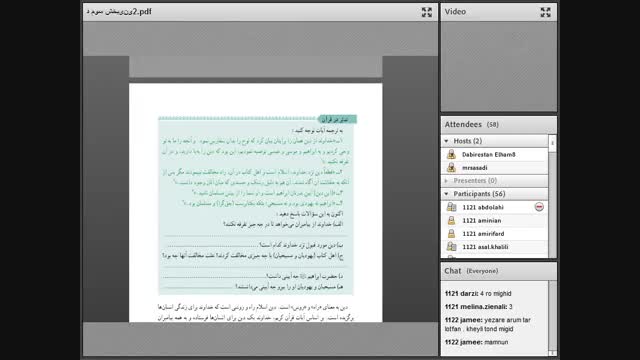
Task: Click the chat pod scrollbar
Action: click(x=552, y=318)
